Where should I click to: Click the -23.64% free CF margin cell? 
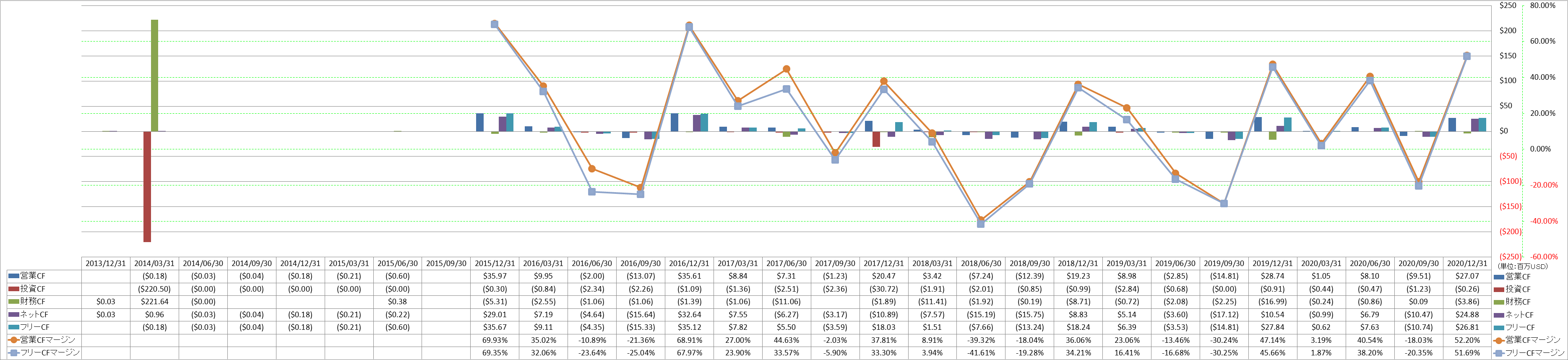point(591,353)
